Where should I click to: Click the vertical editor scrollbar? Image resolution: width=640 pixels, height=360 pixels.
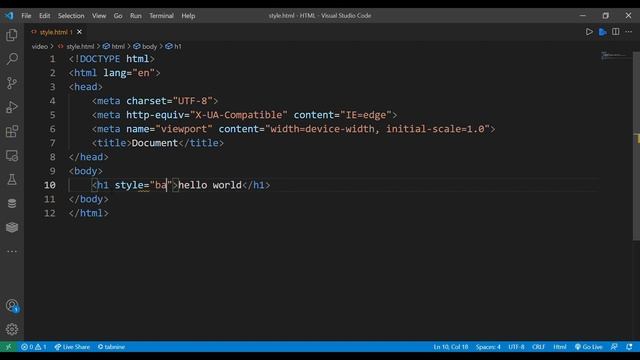pyautogui.click(x=636, y=146)
